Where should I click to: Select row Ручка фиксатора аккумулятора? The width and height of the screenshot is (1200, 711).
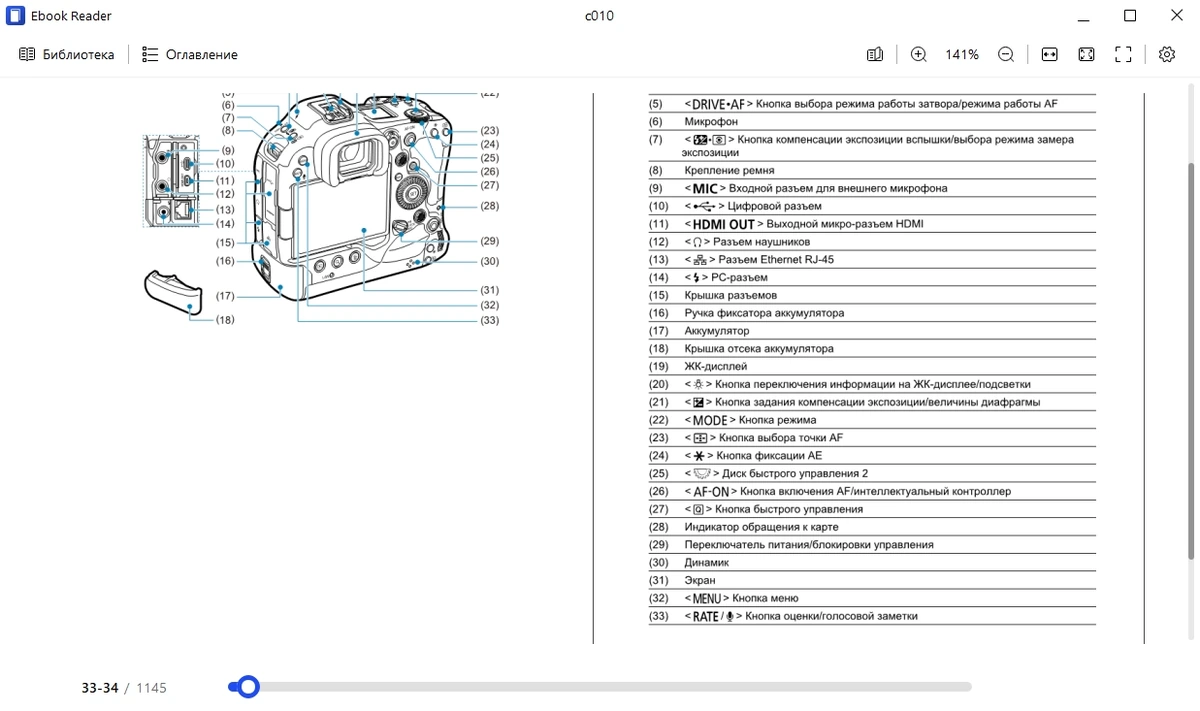(872, 313)
